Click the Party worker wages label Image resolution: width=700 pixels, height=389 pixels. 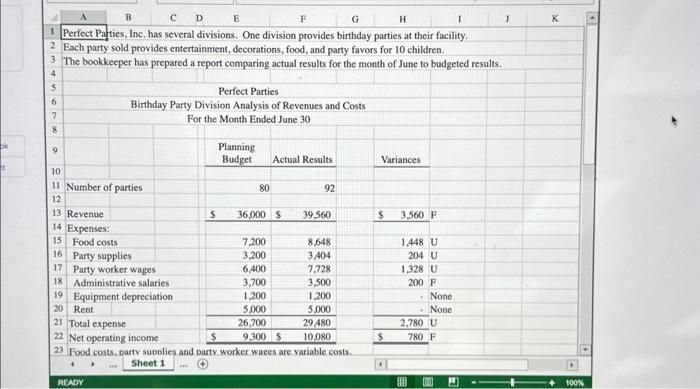click(114, 269)
